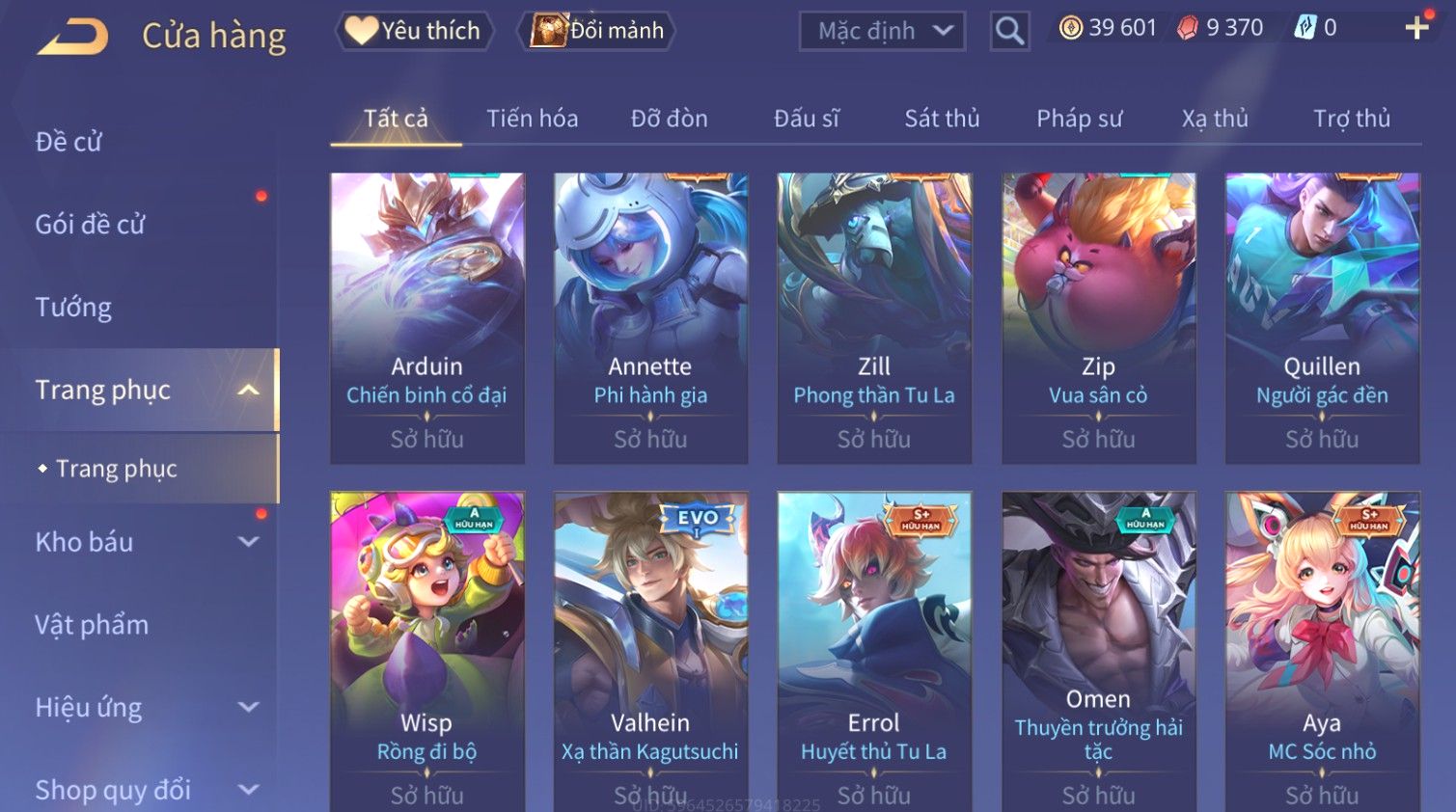Screen dimensions: 1456x812
Task: Go to Gói đề cử menu
Action: click(x=90, y=225)
